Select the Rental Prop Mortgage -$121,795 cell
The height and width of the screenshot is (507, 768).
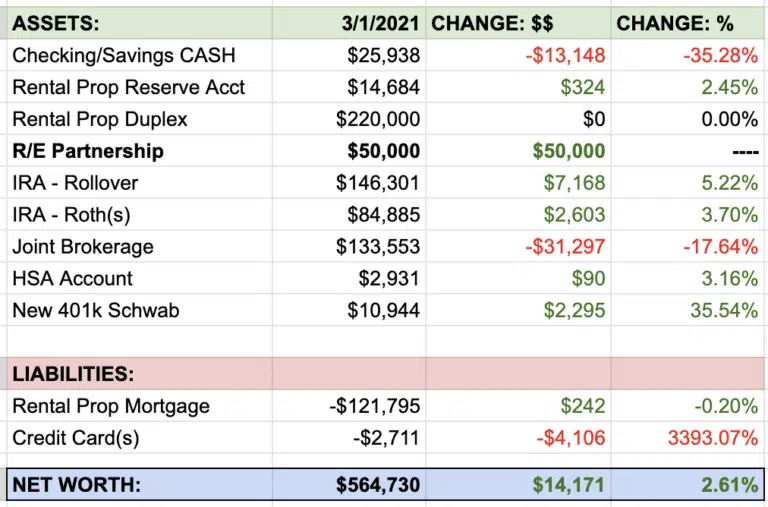(375, 406)
